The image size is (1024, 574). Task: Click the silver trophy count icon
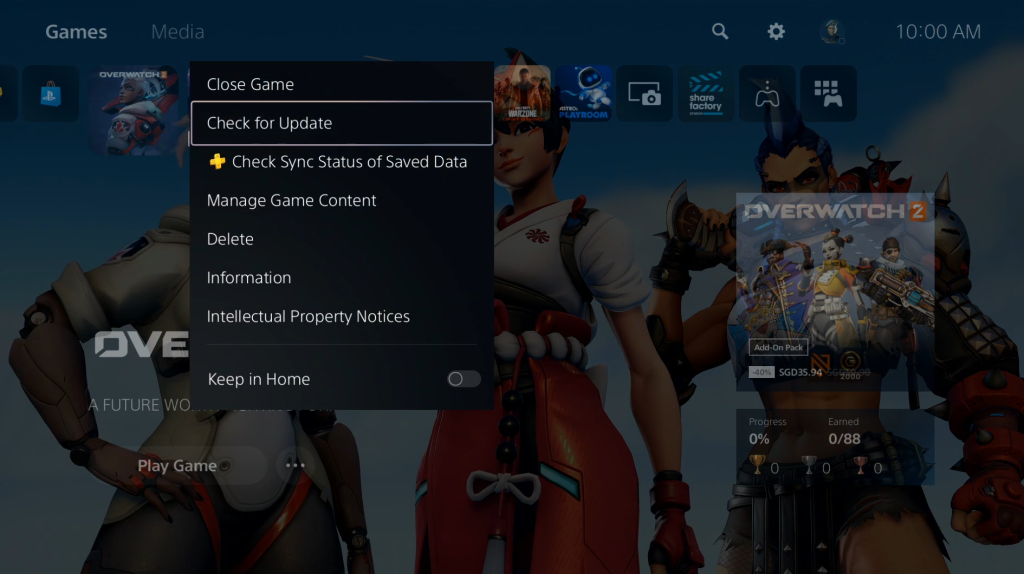(808, 466)
